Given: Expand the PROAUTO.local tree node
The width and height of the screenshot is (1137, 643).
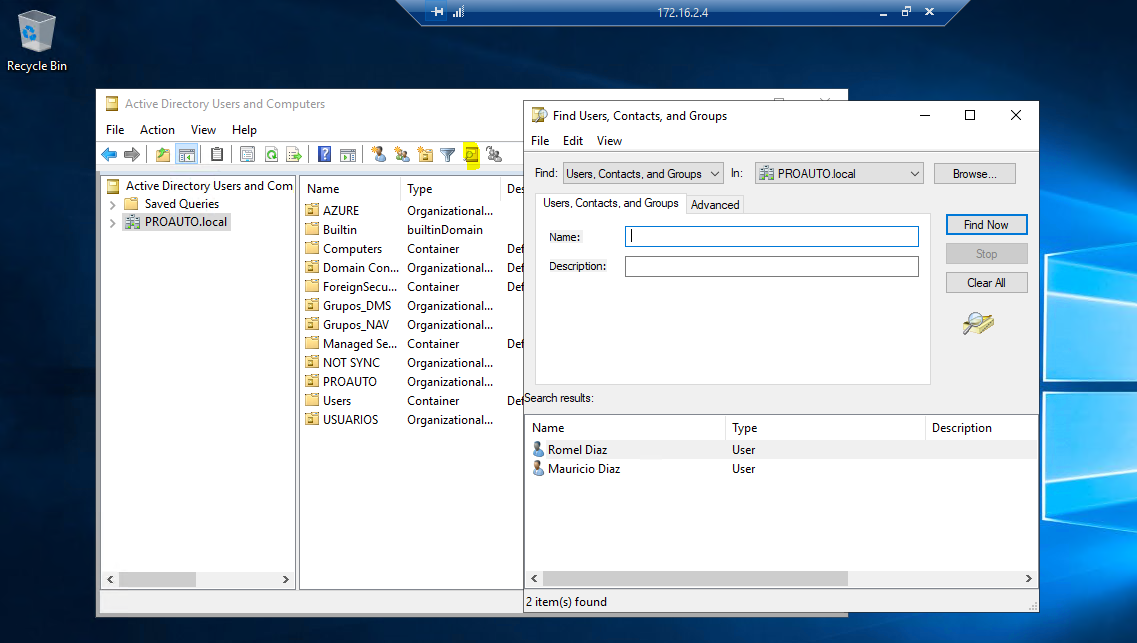Looking at the screenshot, I should 112,223.
